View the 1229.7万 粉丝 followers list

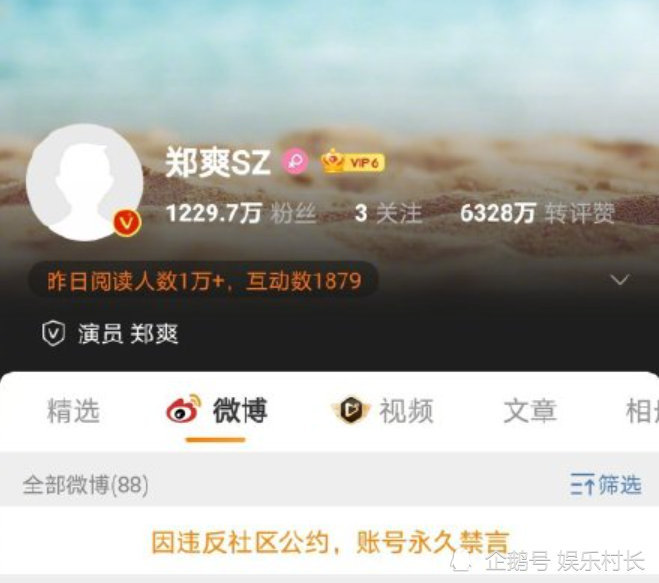coord(241,213)
